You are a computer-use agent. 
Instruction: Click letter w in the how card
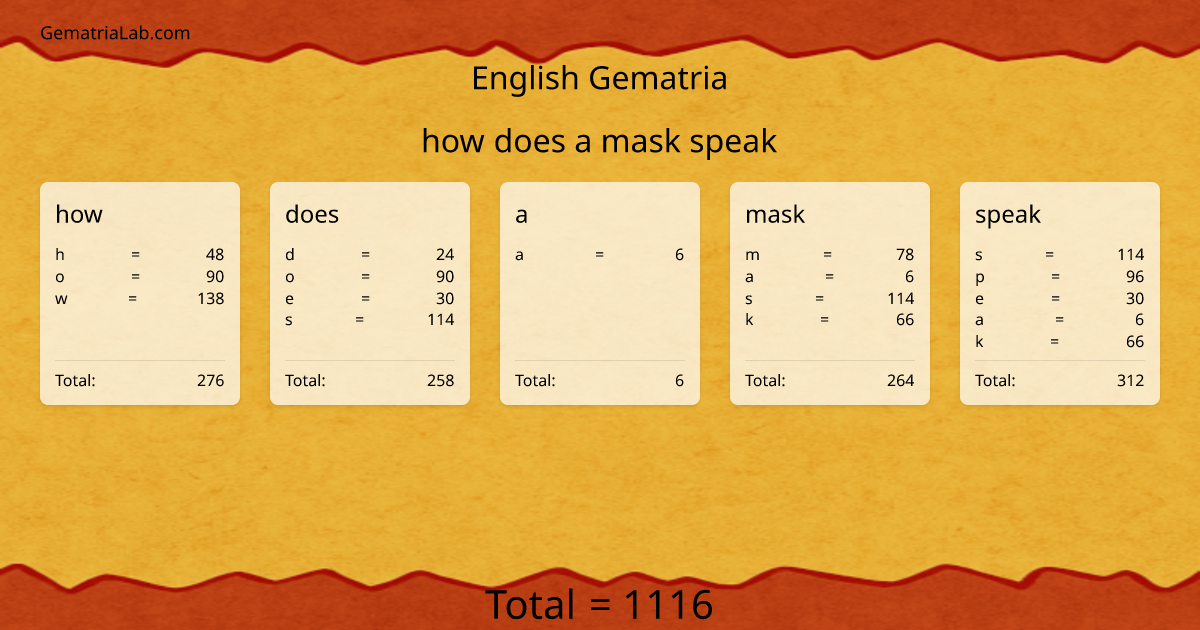point(61,298)
